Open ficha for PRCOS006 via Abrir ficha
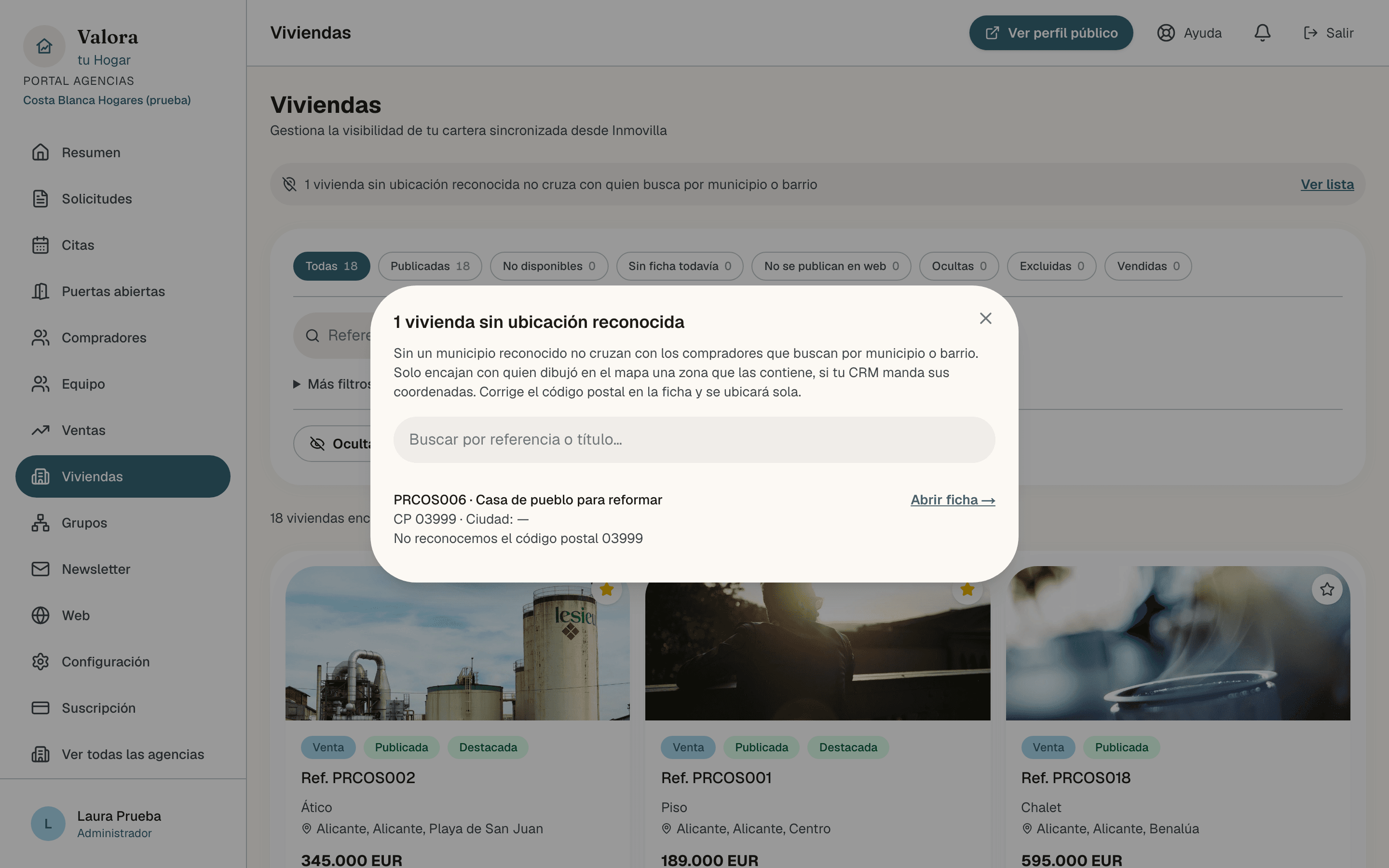The height and width of the screenshot is (868, 1389). [952, 500]
